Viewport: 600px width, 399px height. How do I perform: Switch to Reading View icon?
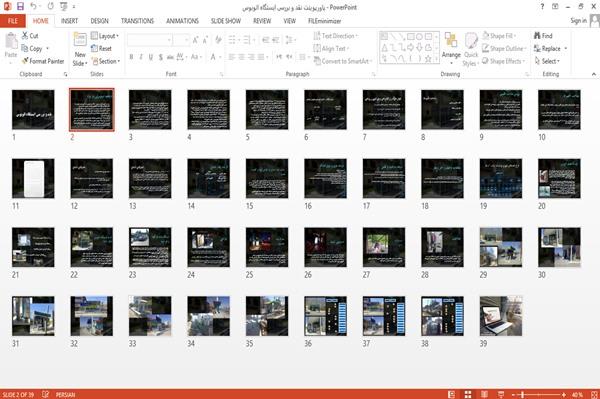(x=484, y=394)
